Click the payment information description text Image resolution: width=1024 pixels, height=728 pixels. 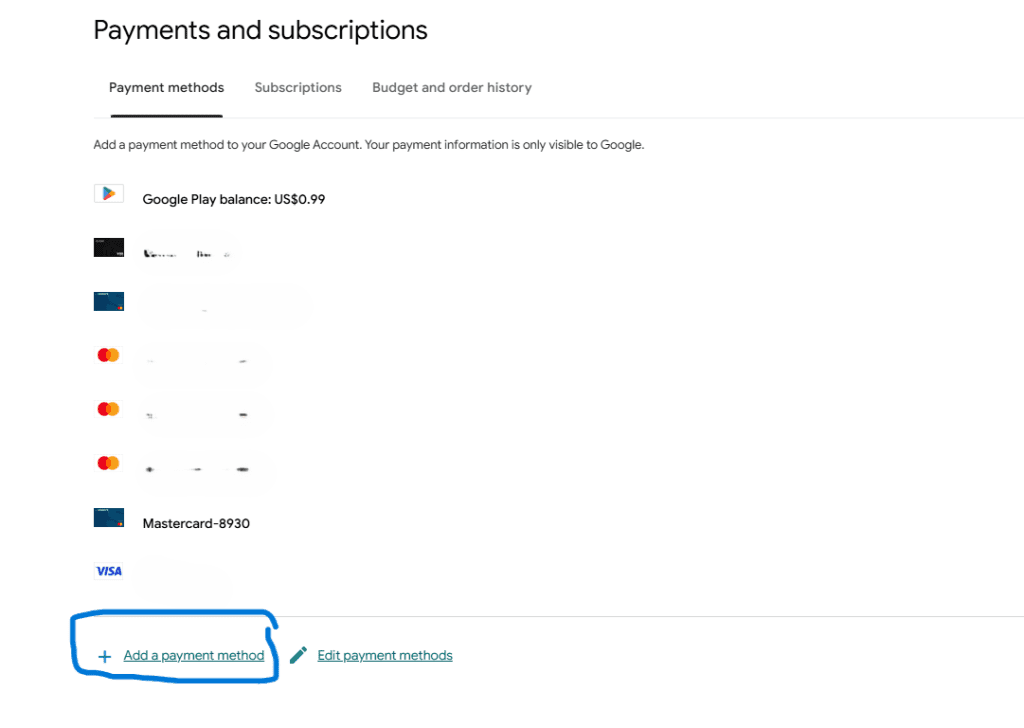(368, 145)
